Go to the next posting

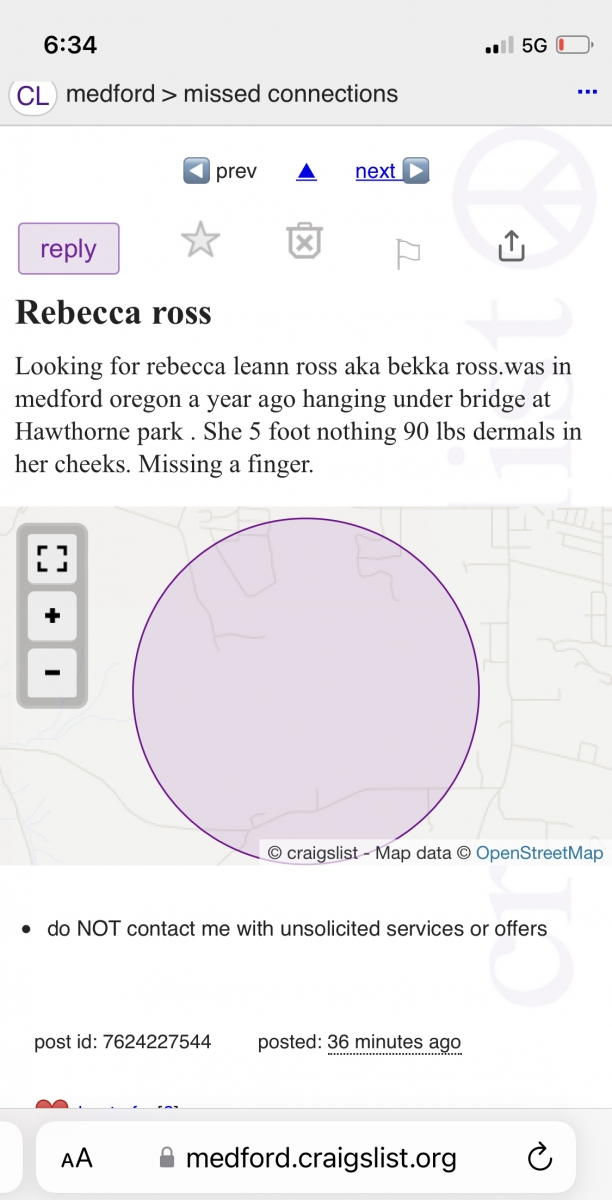click(x=391, y=171)
